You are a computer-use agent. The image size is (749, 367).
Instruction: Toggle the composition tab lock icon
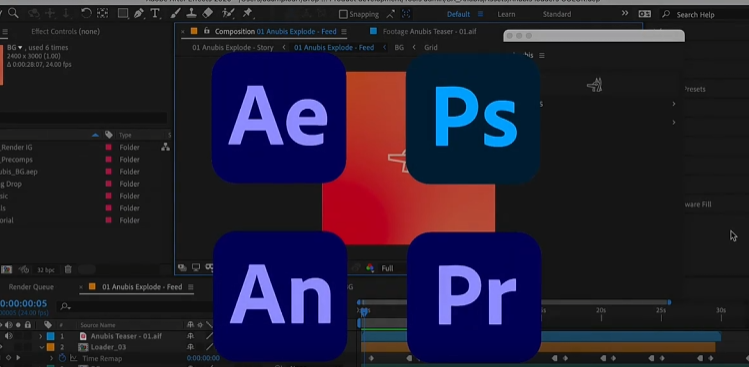206,31
